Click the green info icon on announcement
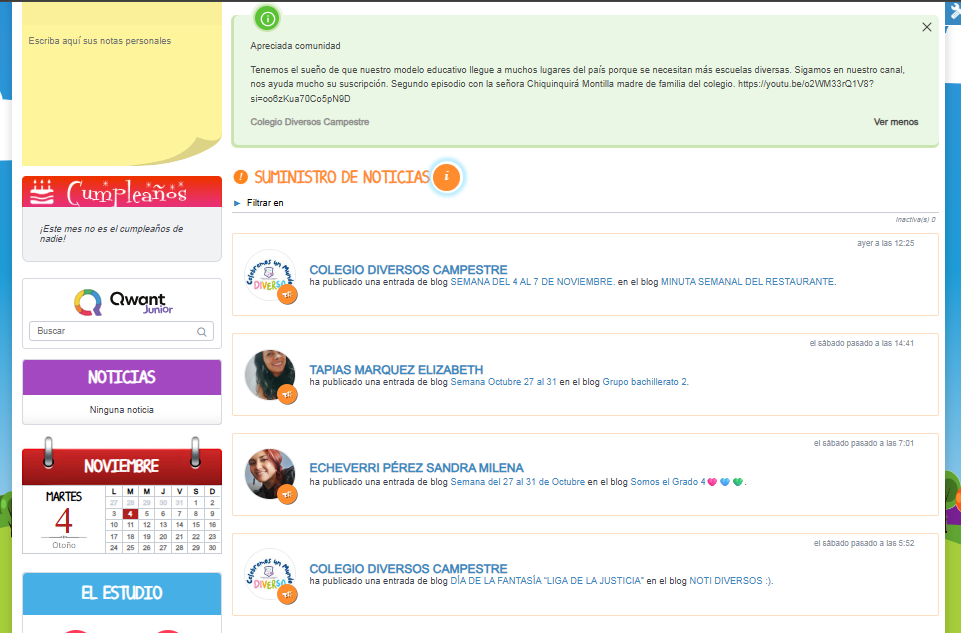The image size is (961, 633). [266, 18]
